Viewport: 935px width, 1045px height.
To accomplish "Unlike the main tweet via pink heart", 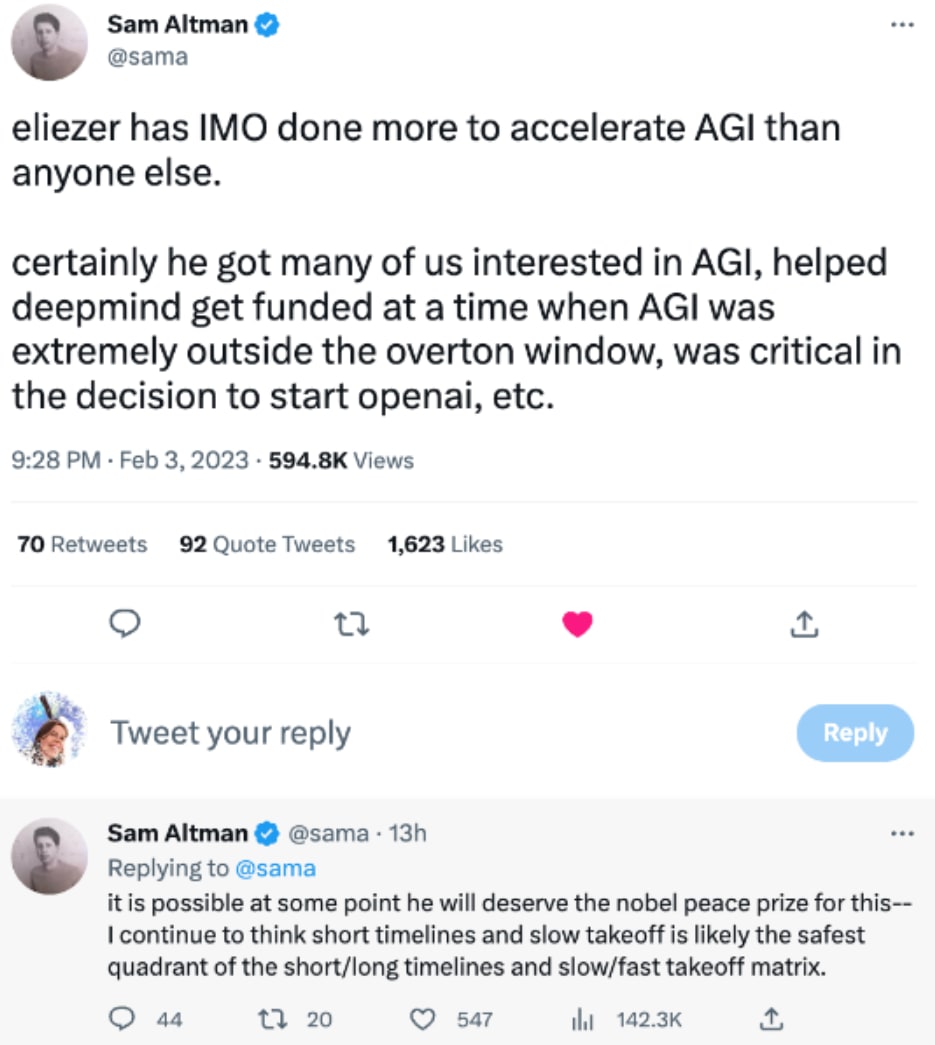I will click(578, 625).
